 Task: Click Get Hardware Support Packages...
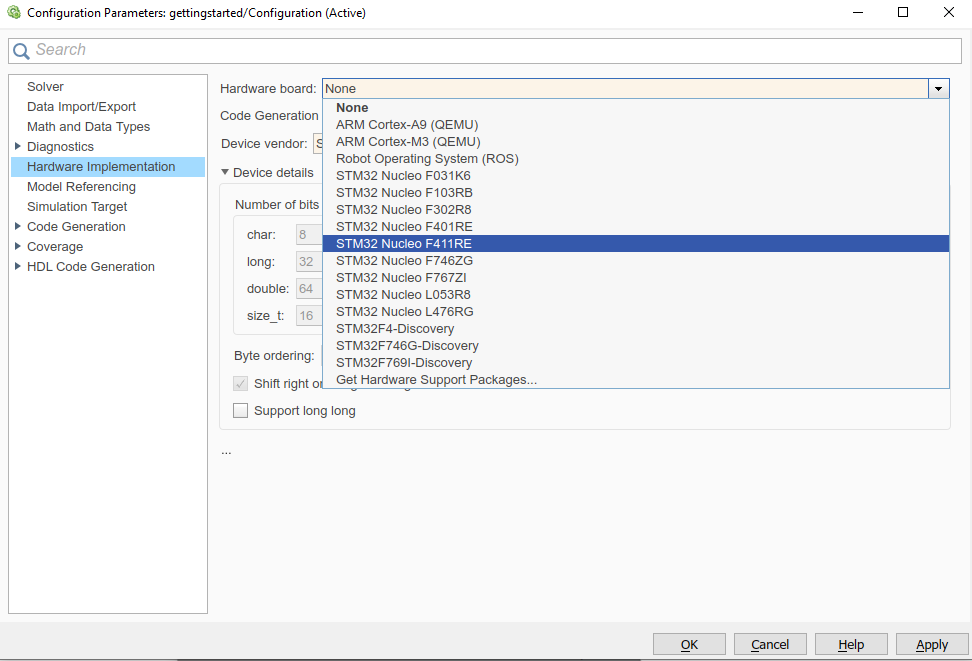click(x=636, y=379)
